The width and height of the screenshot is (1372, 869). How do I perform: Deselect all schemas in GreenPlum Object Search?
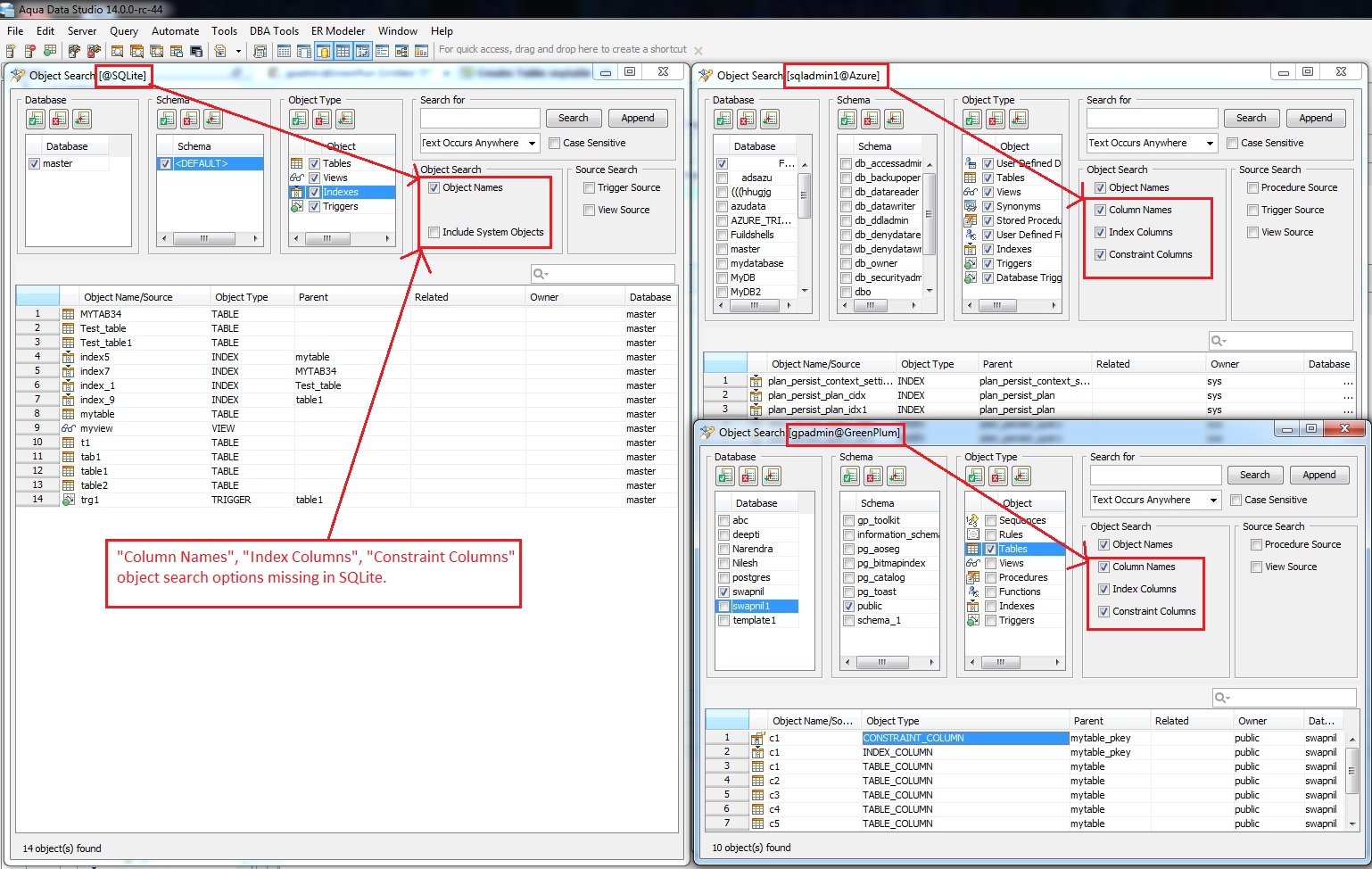874,476
